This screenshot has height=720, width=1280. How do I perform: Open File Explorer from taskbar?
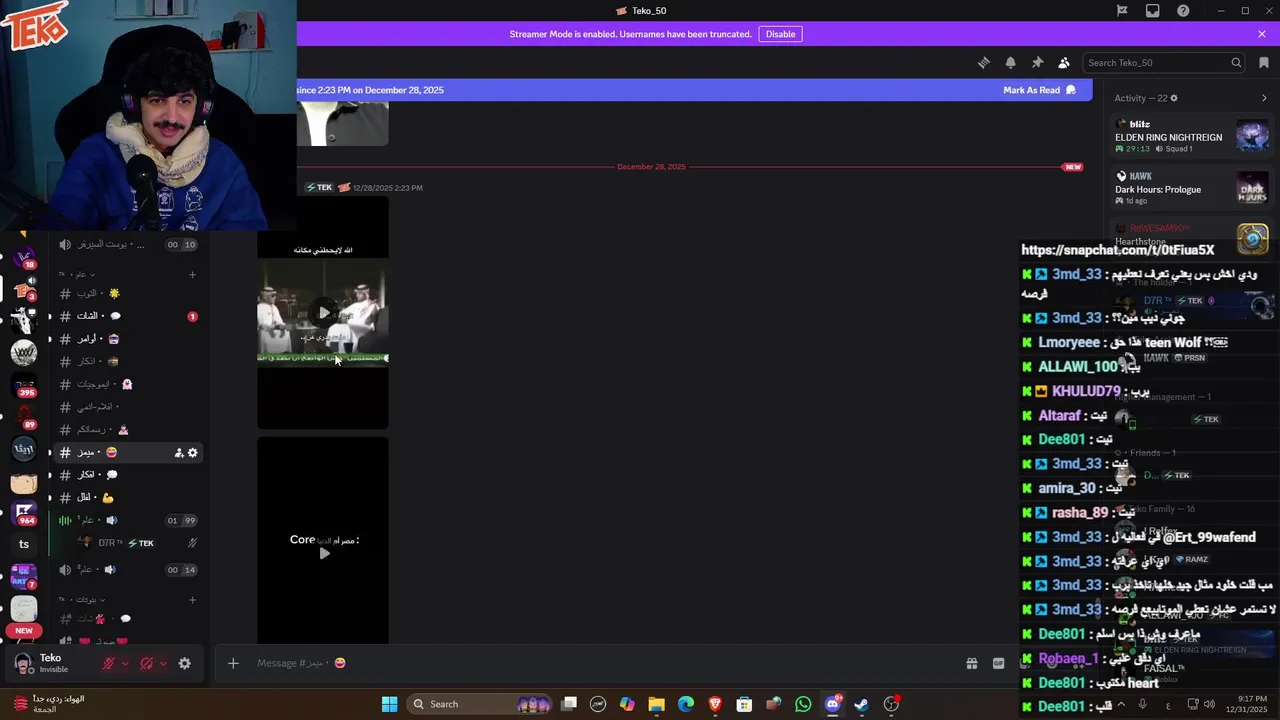tap(656, 704)
